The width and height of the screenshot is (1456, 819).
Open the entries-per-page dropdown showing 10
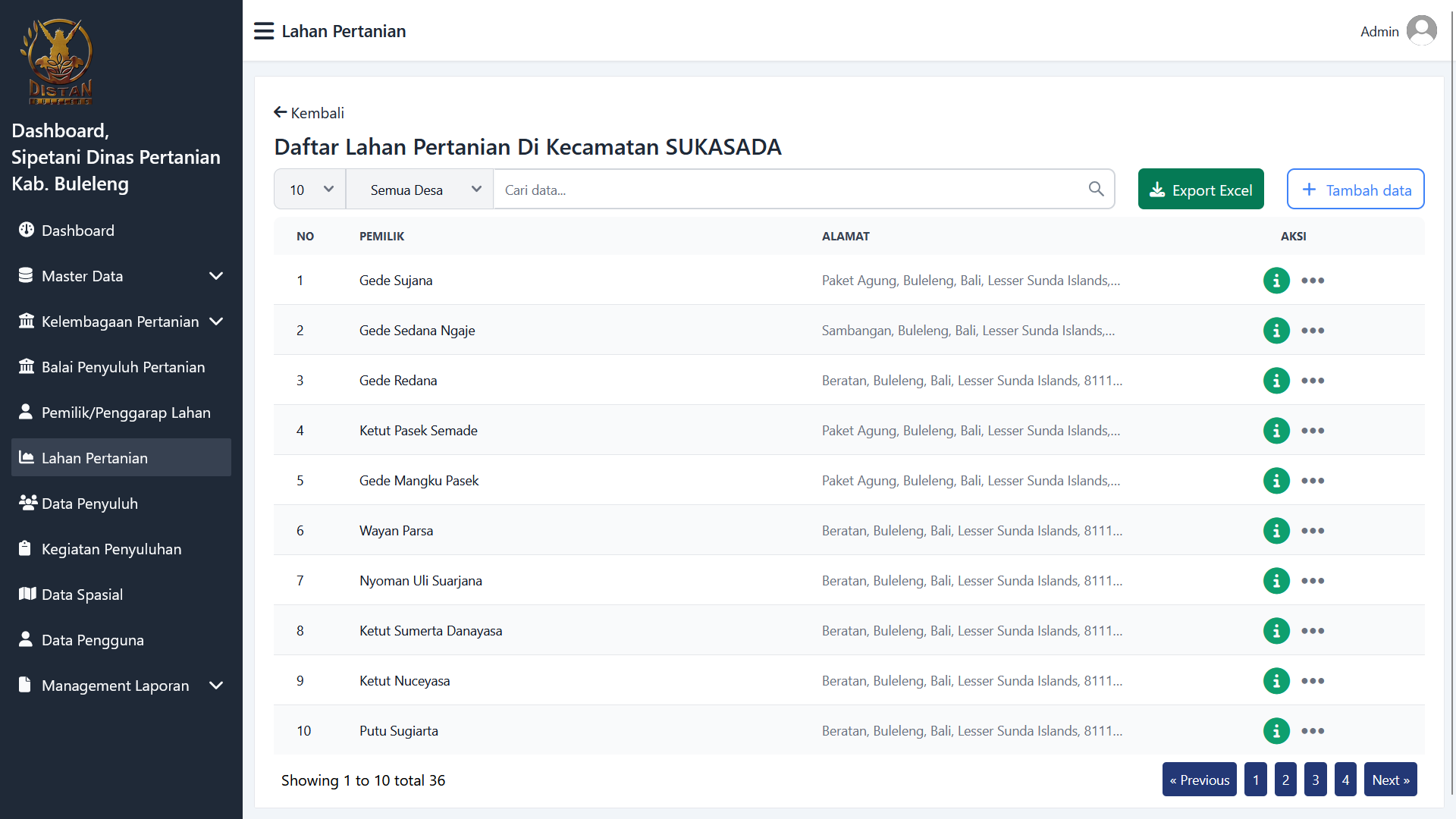(309, 189)
